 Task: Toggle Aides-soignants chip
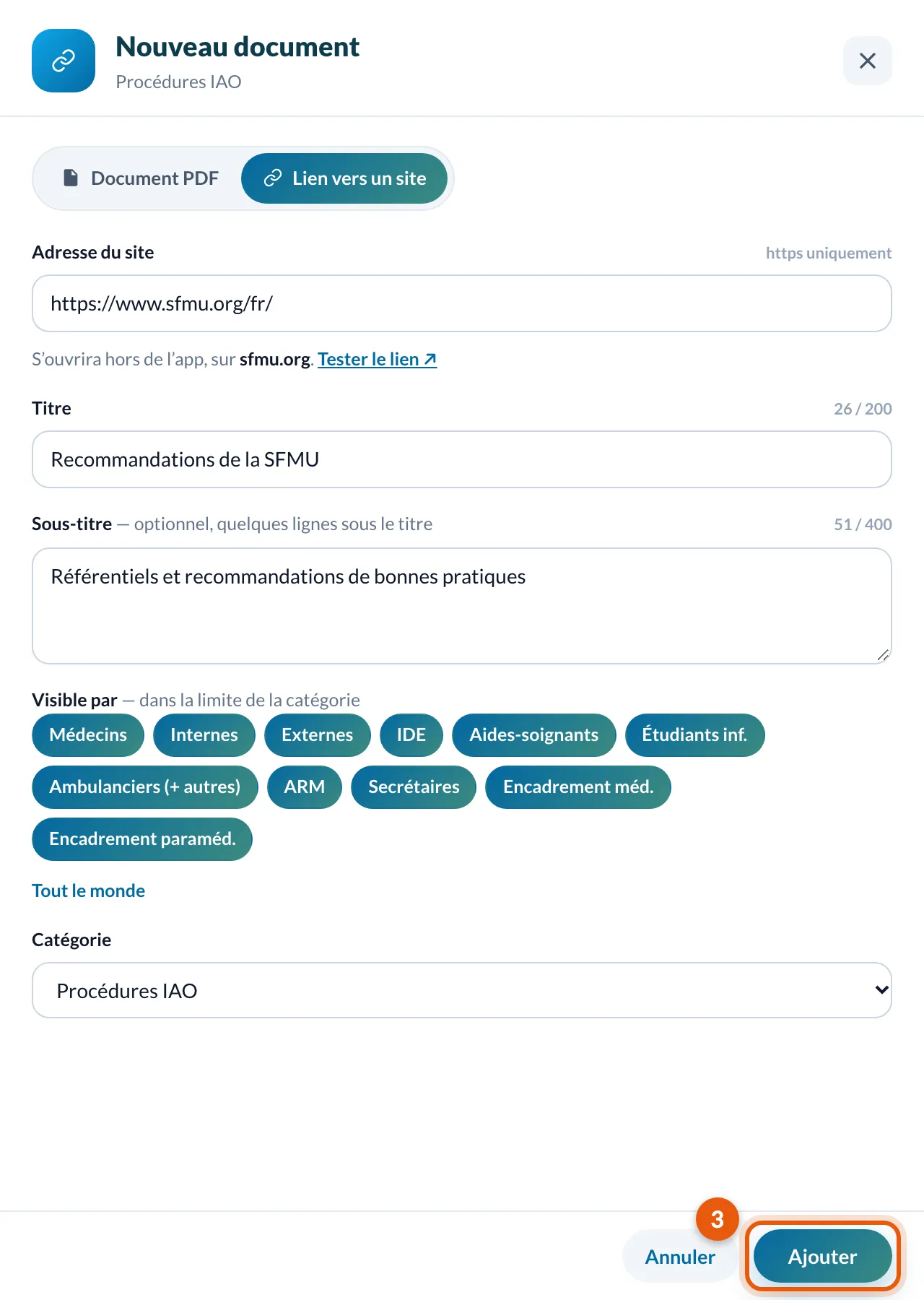534,735
